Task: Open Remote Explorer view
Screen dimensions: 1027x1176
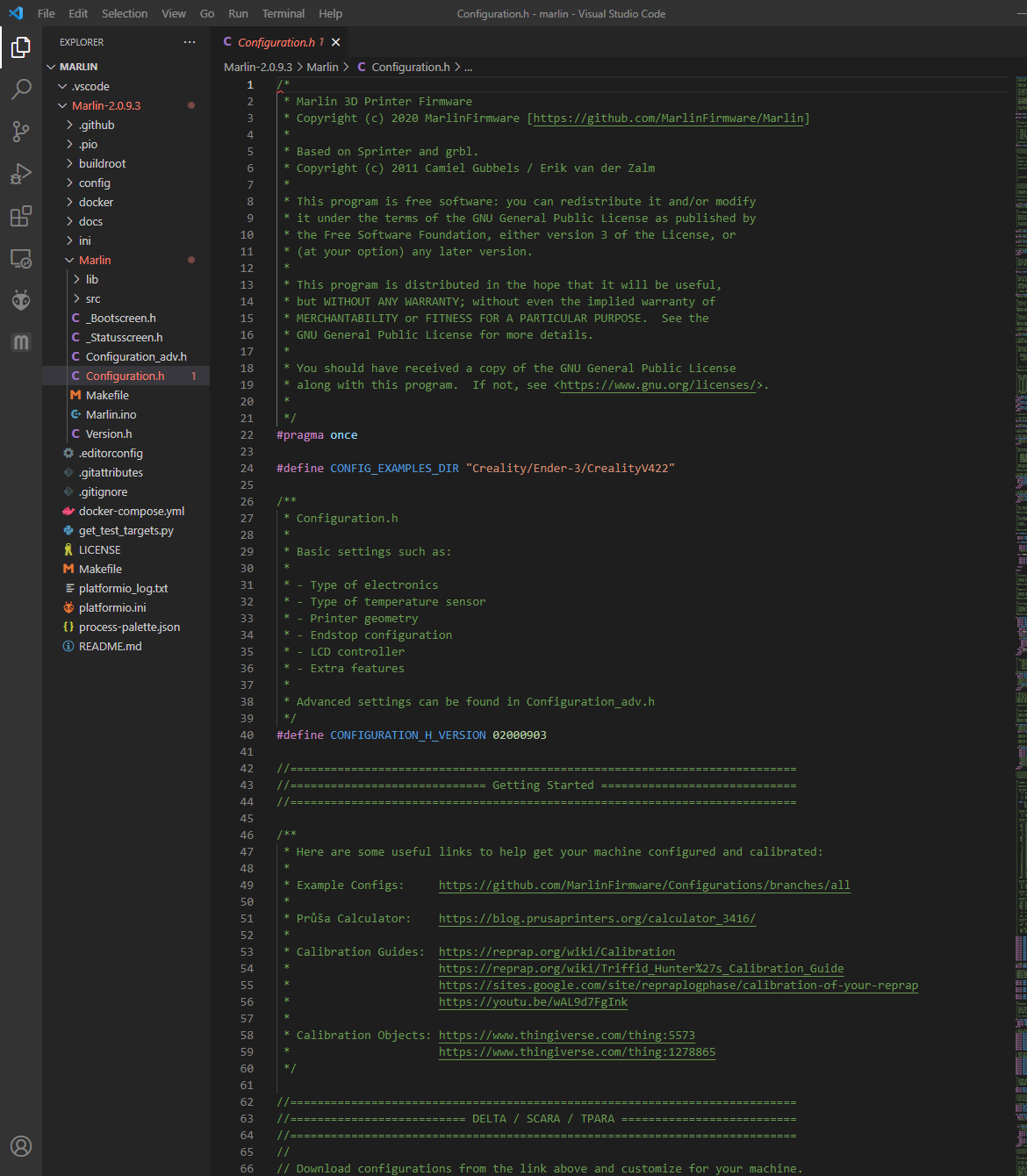Action: point(21,258)
